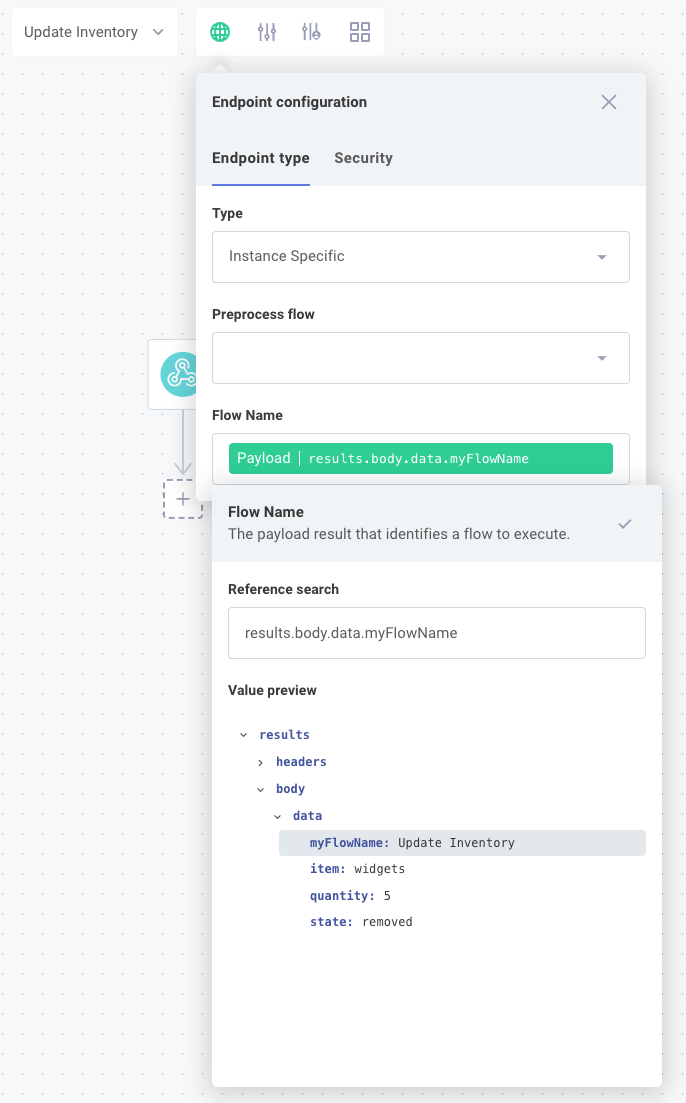Open the components grid icon
686x1103 pixels.
[x=360, y=31]
